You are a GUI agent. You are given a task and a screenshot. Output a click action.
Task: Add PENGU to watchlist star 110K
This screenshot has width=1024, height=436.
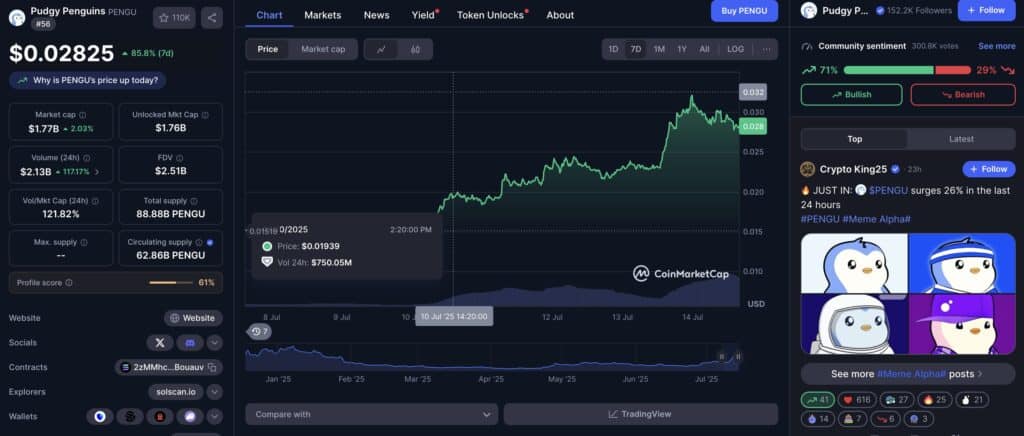pos(174,18)
